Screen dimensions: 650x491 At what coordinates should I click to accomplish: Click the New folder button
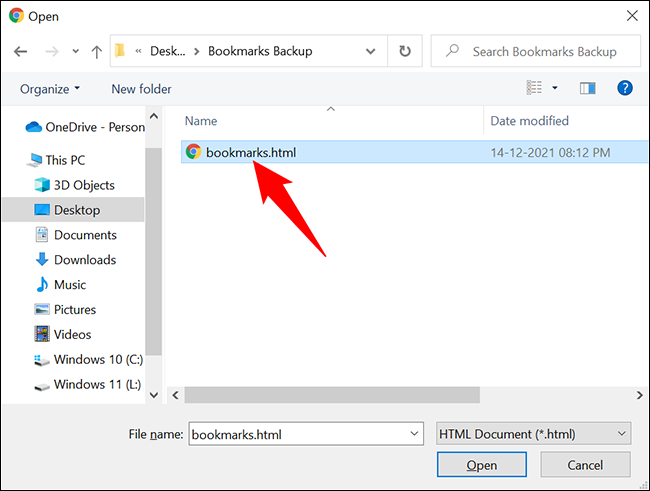(141, 89)
